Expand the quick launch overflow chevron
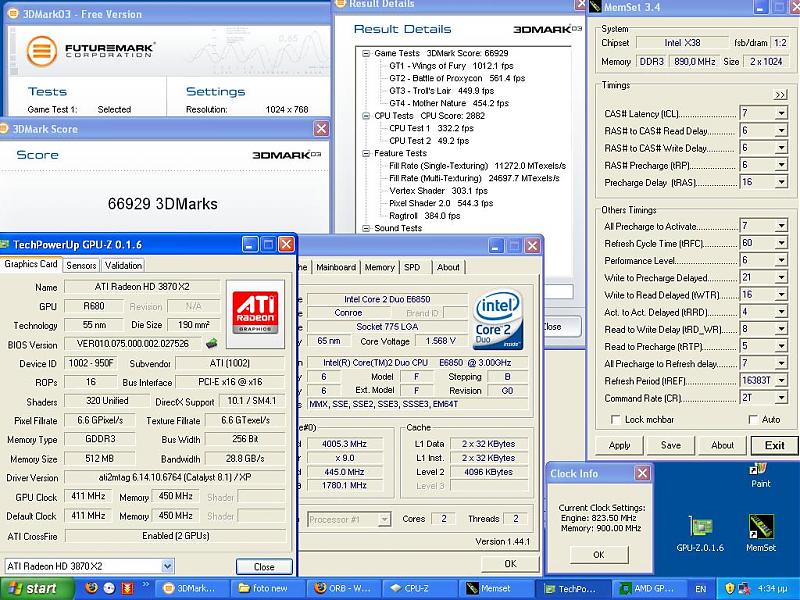This screenshot has width=800, height=600. click(145, 585)
